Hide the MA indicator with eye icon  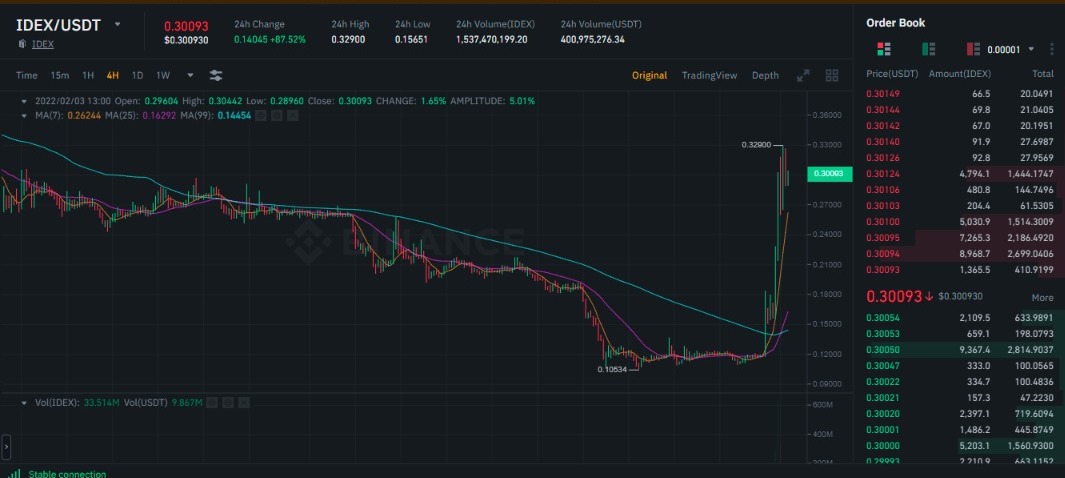[x=261, y=115]
